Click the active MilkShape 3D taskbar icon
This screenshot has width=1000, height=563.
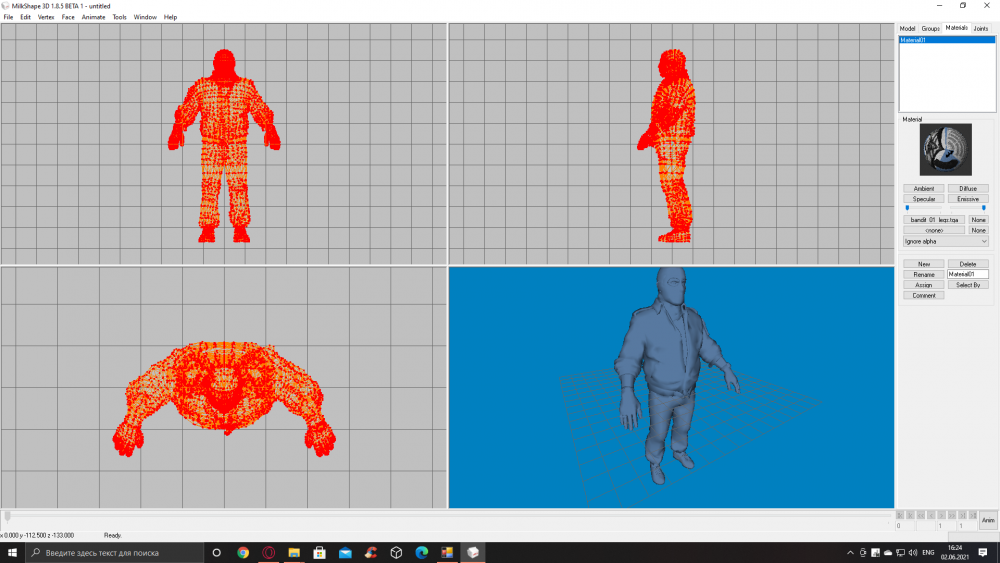[473, 553]
